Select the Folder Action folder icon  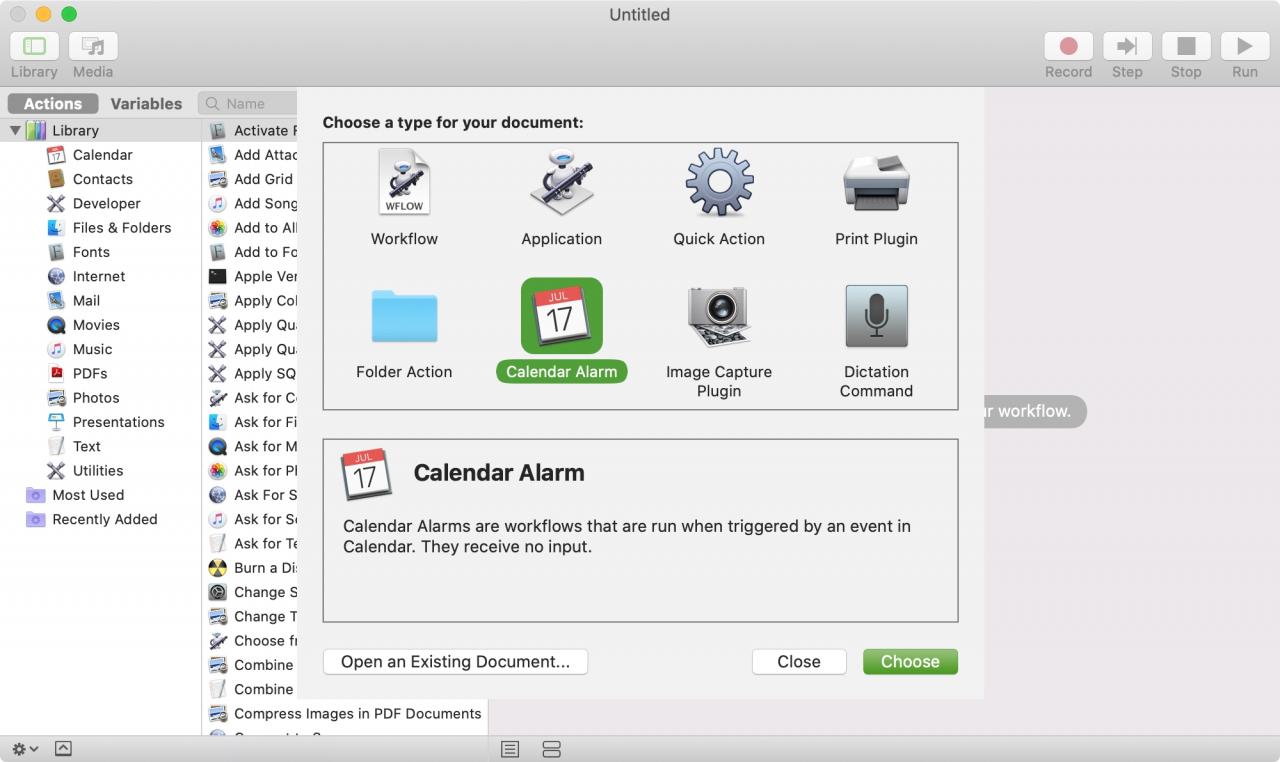pyautogui.click(x=404, y=316)
